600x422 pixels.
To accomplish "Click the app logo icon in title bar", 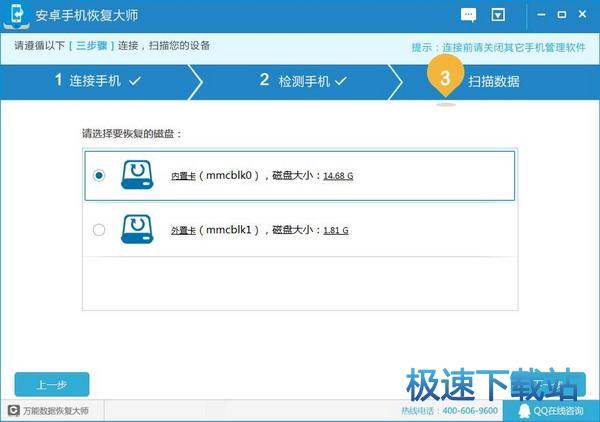I will [x=16, y=15].
